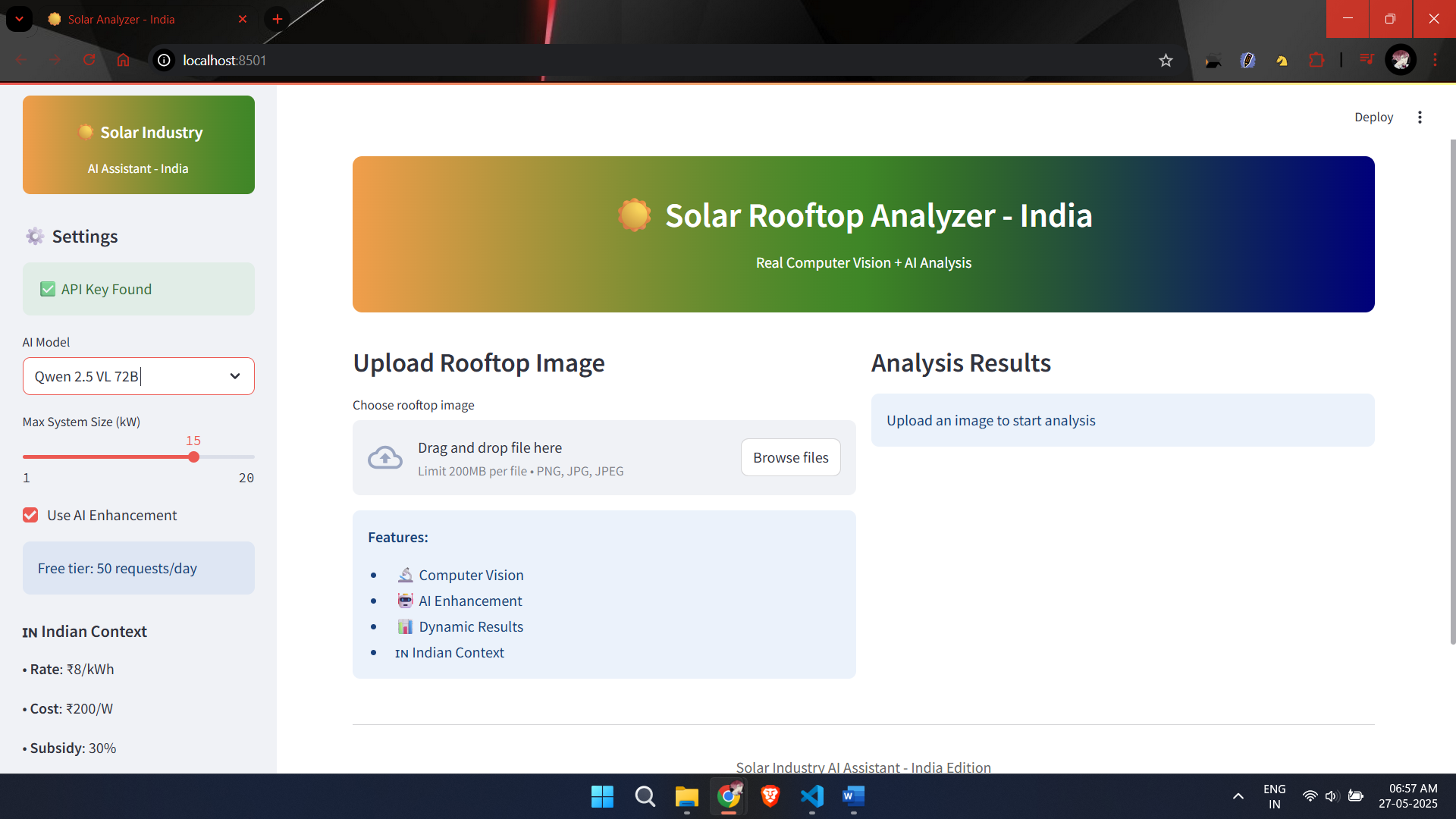The height and width of the screenshot is (819, 1456).
Task: Click the browser home icon
Action: tap(124, 60)
